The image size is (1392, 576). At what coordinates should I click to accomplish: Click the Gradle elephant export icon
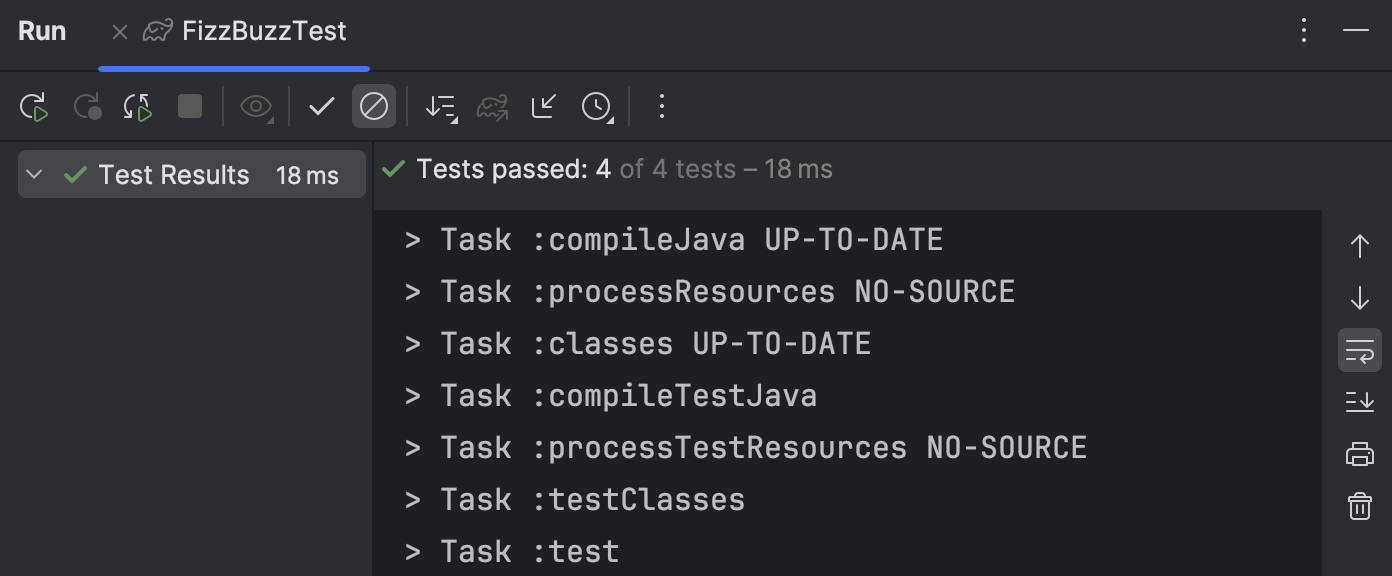[491, 106]
